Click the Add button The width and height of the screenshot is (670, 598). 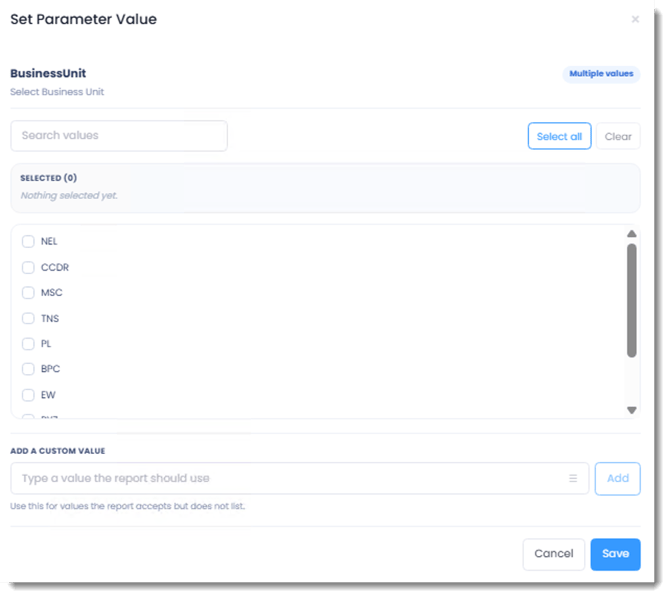pos(617,478)
